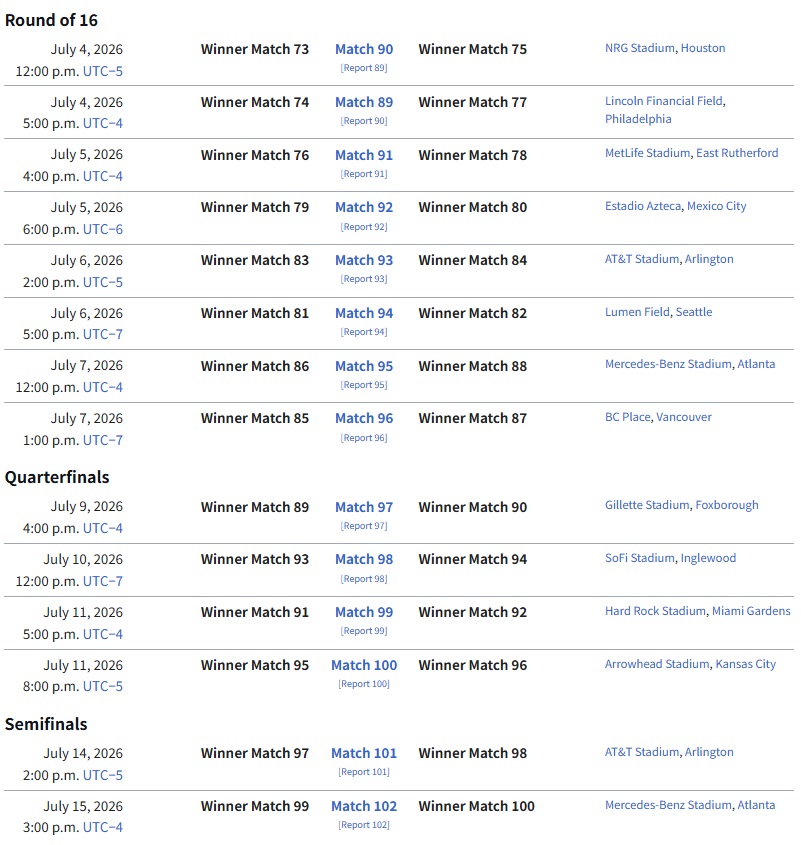The height and width of the screenshot is (845, 801).
Task: Open the Match 90 link
Action: click(x=364, y=49)
